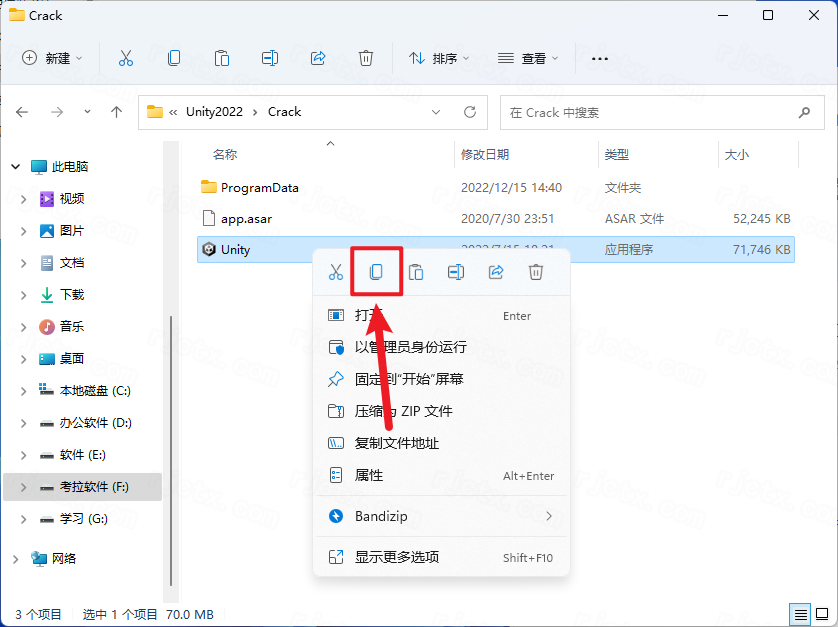The width and height of the screenshot is (838, 627).
Task: Click the Up arrow navigation button
Action: [117, 112]
